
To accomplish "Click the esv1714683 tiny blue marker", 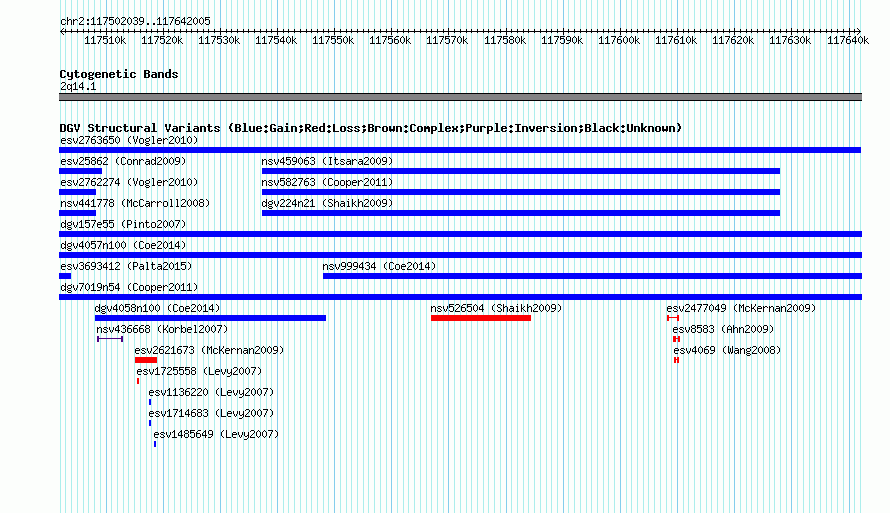I will coord(150,423).
